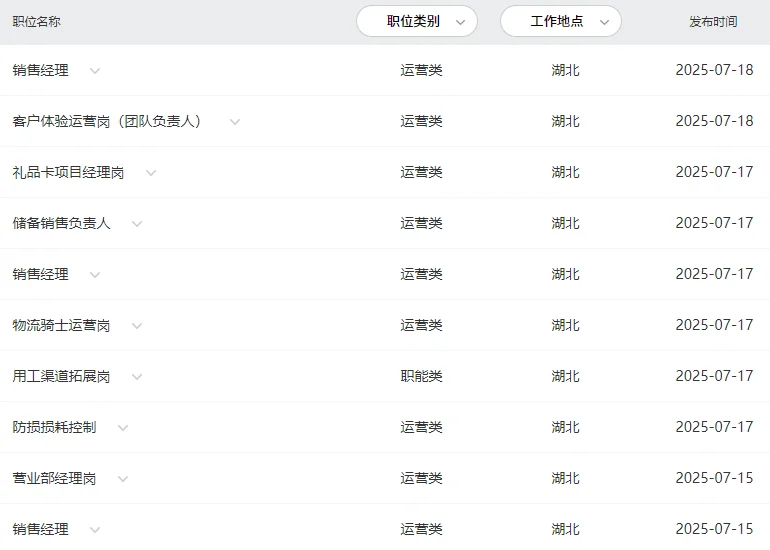Click 运营类 in the 营业部经理岗 row
The image size is (770, 550).
pos(421,479)
